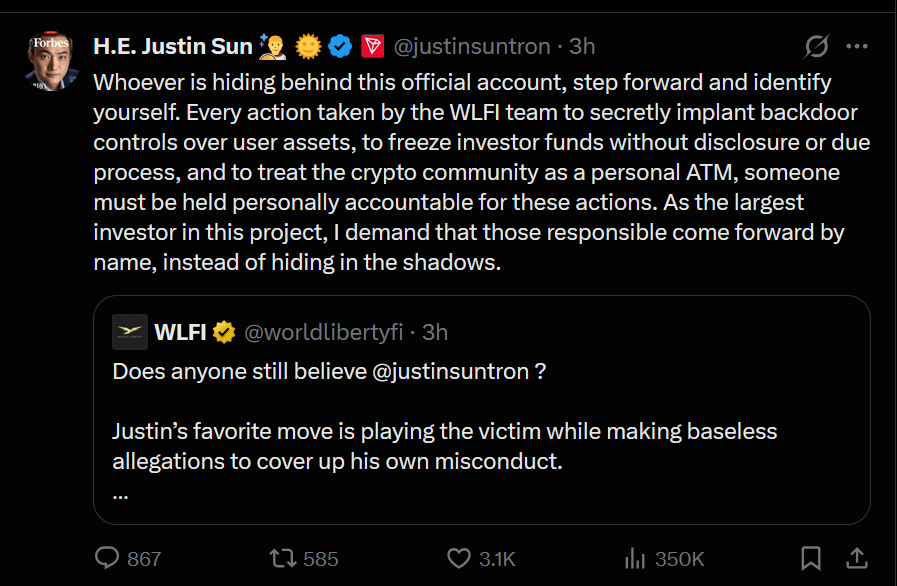Open the quoted WLFI tweet body
897x586 pixels.
444,432
